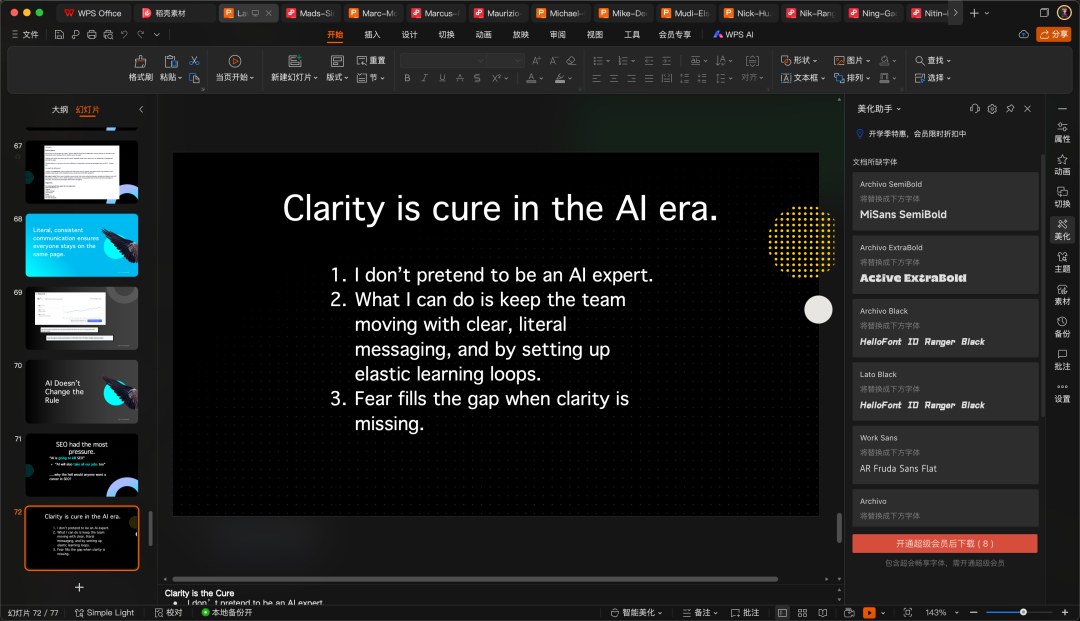Viewport: 1080px width, 621px height.
Task: Click the Increase Indent icon
Action: 666,61
